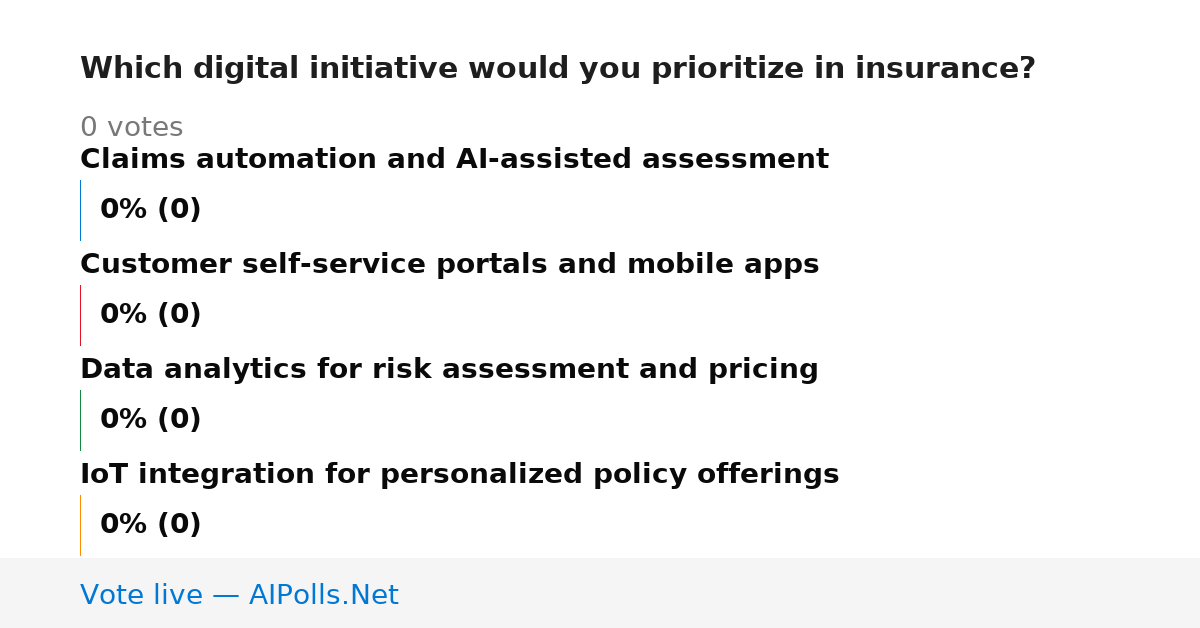Click the orange result bar for IoT integration
This screenshot has height=628, width=1200.
pyautogui.click(x=80, y=525)
